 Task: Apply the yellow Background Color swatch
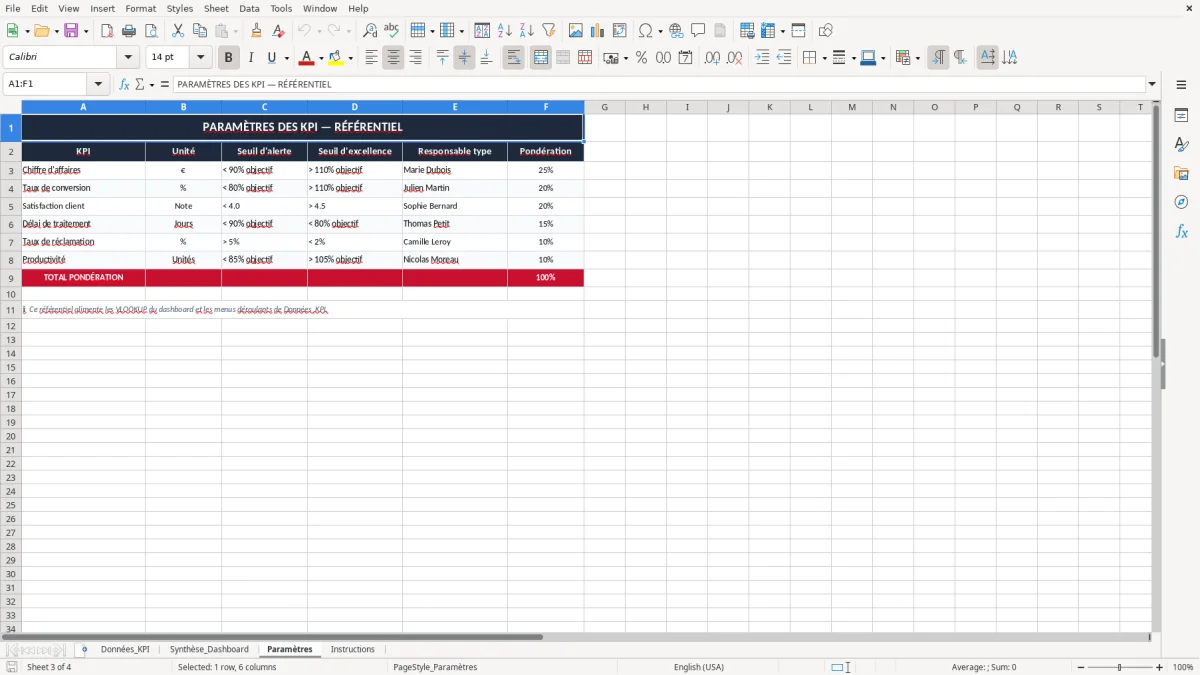point(336,58)
